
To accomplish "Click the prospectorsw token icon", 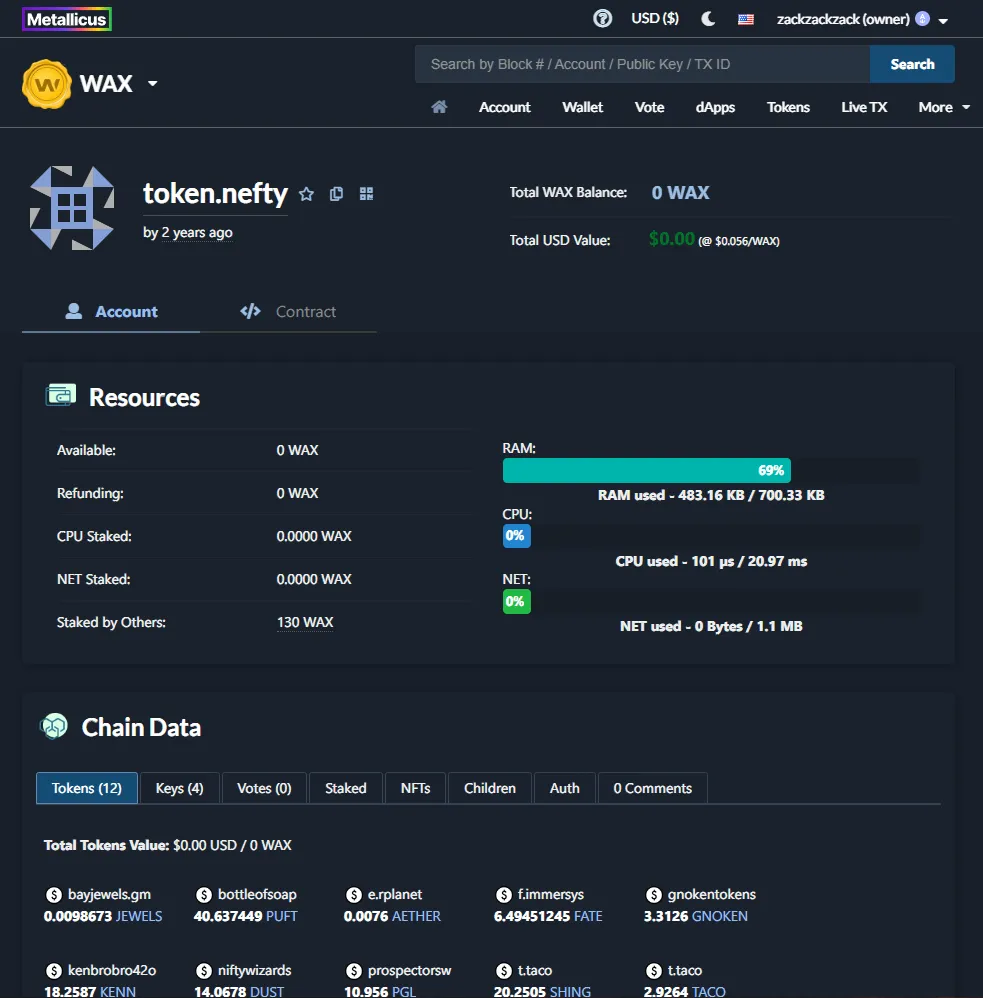I will [353, 971].
